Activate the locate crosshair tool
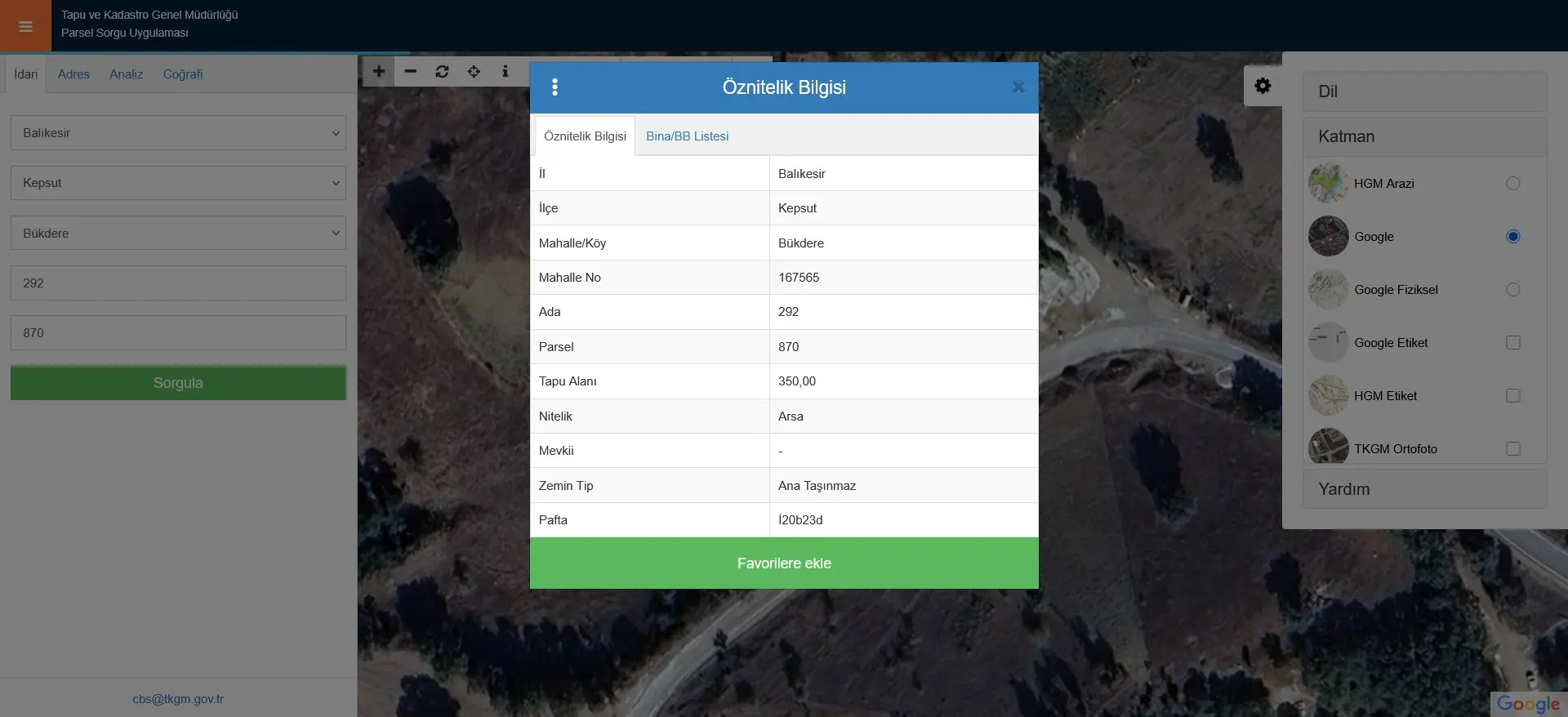This screenshot has height=717, width=1568. click(474, 72)
